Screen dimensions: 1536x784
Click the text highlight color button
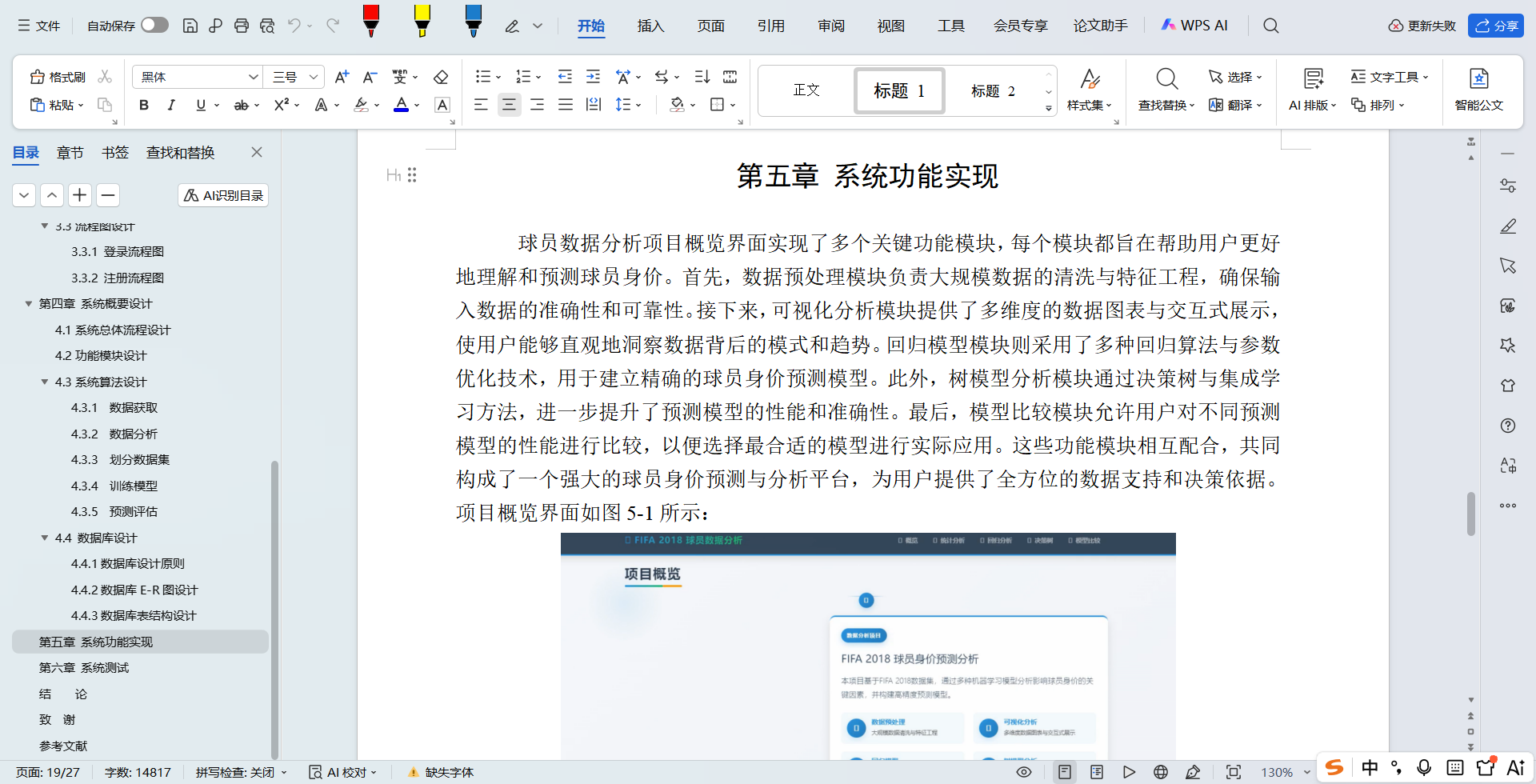(362, 105)
